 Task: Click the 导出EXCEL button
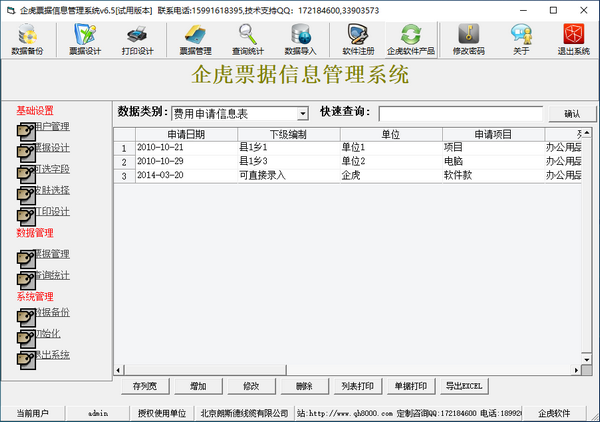464,386
